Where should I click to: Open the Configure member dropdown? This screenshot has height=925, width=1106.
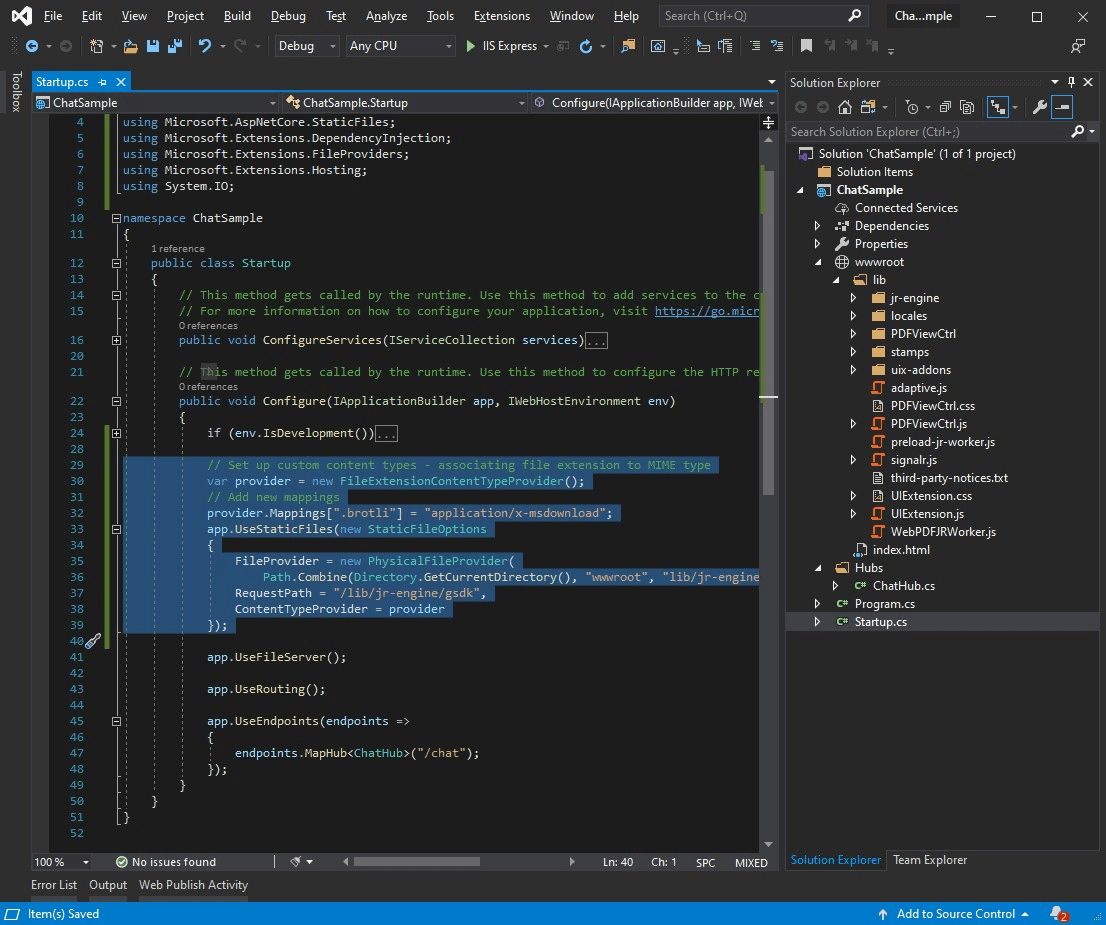[x=655, y=103]
